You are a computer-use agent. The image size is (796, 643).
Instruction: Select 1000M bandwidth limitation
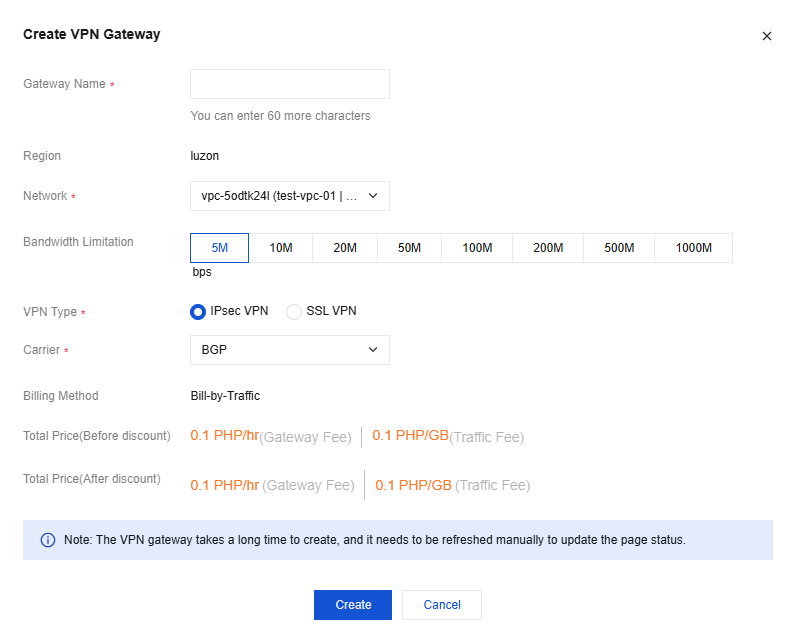tap(693, 248)
